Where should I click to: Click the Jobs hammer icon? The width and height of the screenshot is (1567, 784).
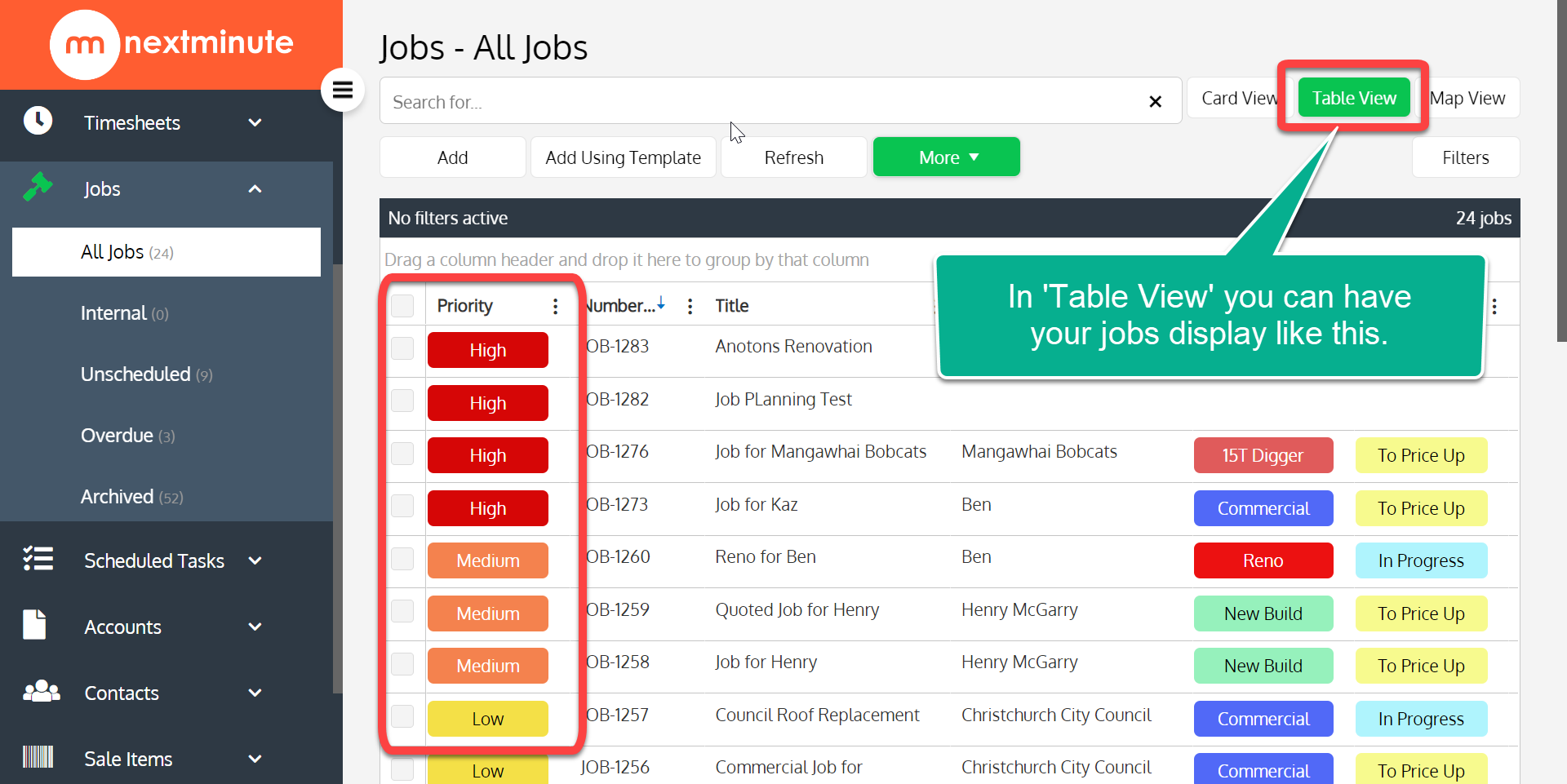click(x=38, y=187)
